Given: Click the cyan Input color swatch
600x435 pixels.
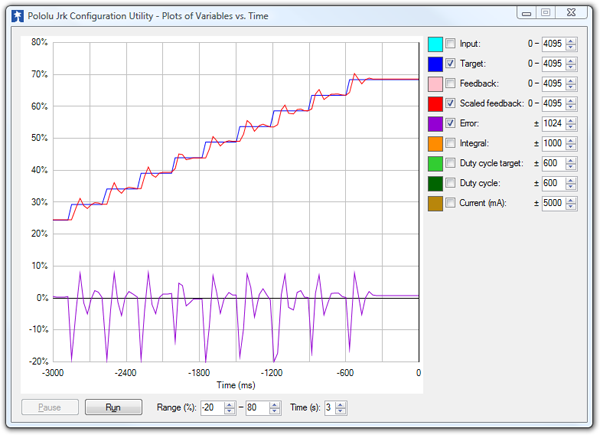Looking at the screenshot, I should [435, 44].
